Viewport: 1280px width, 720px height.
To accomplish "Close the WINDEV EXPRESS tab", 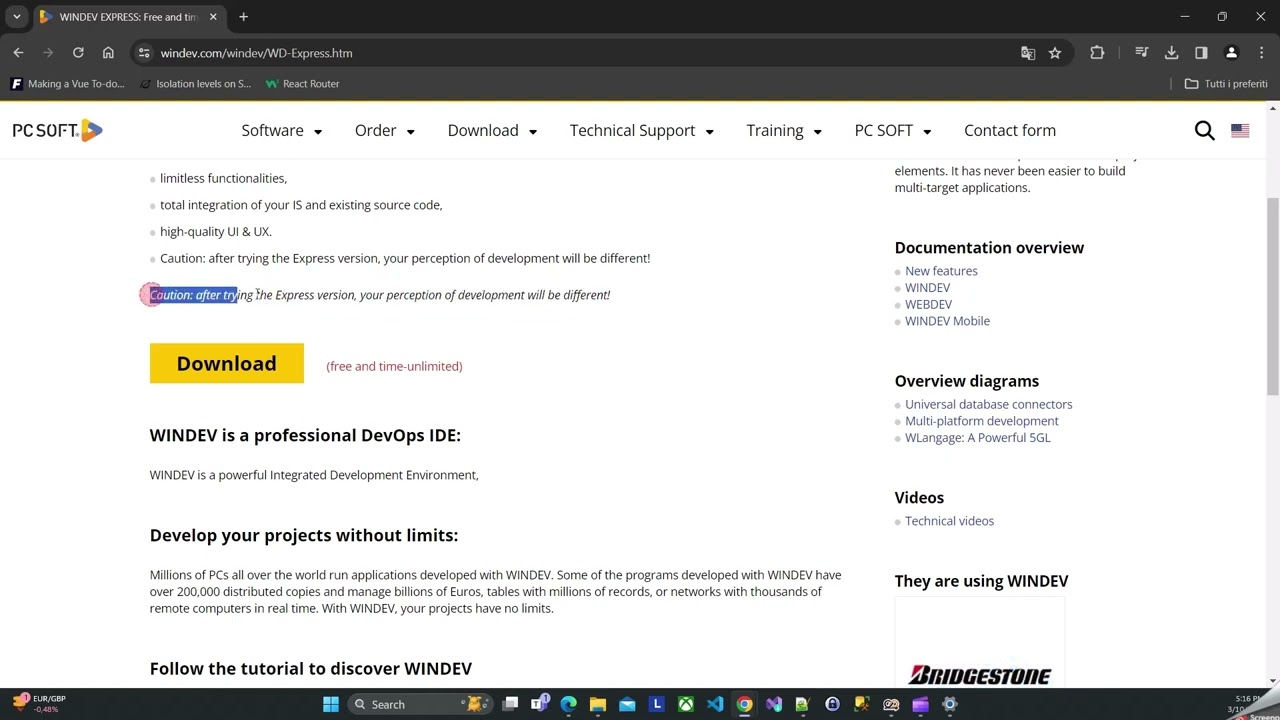I will 213,17.
